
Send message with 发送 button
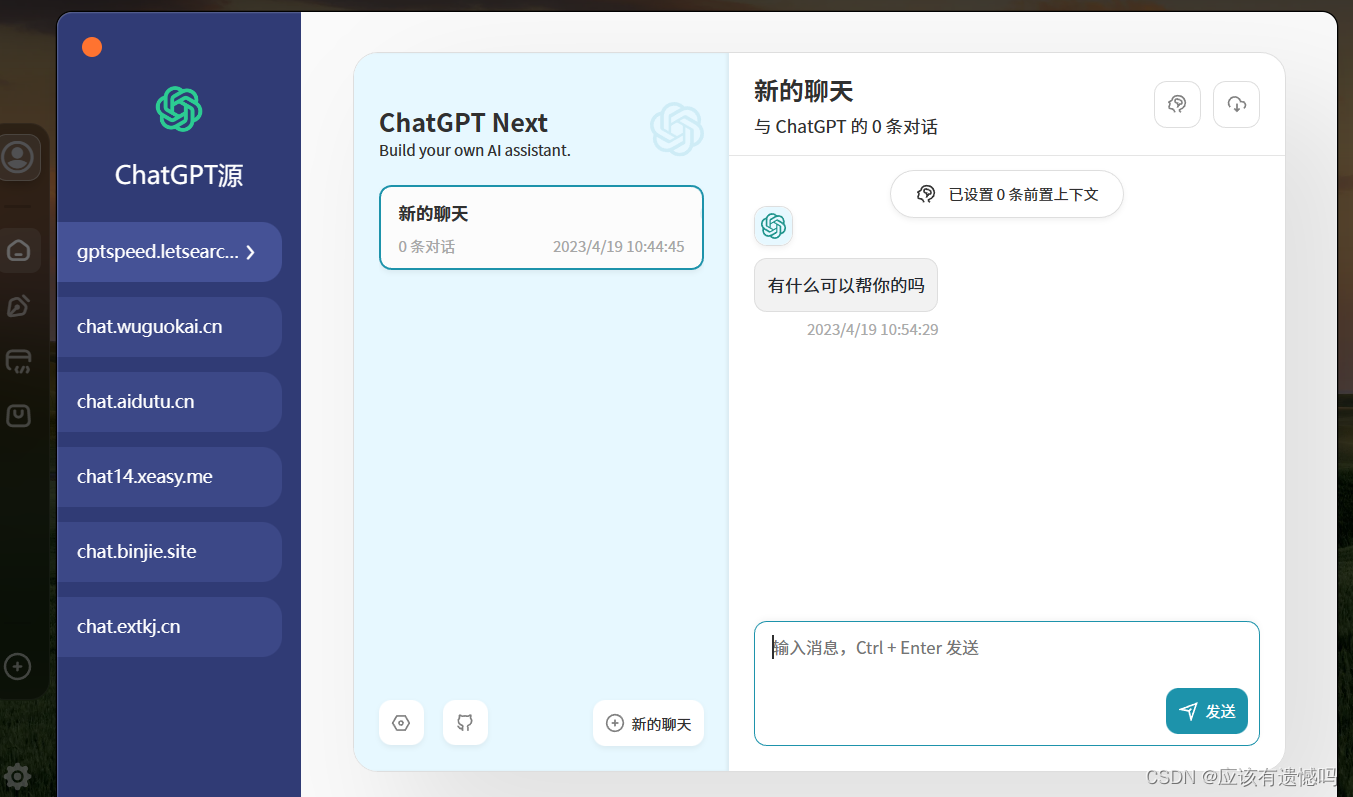[x=1206, y=711]
